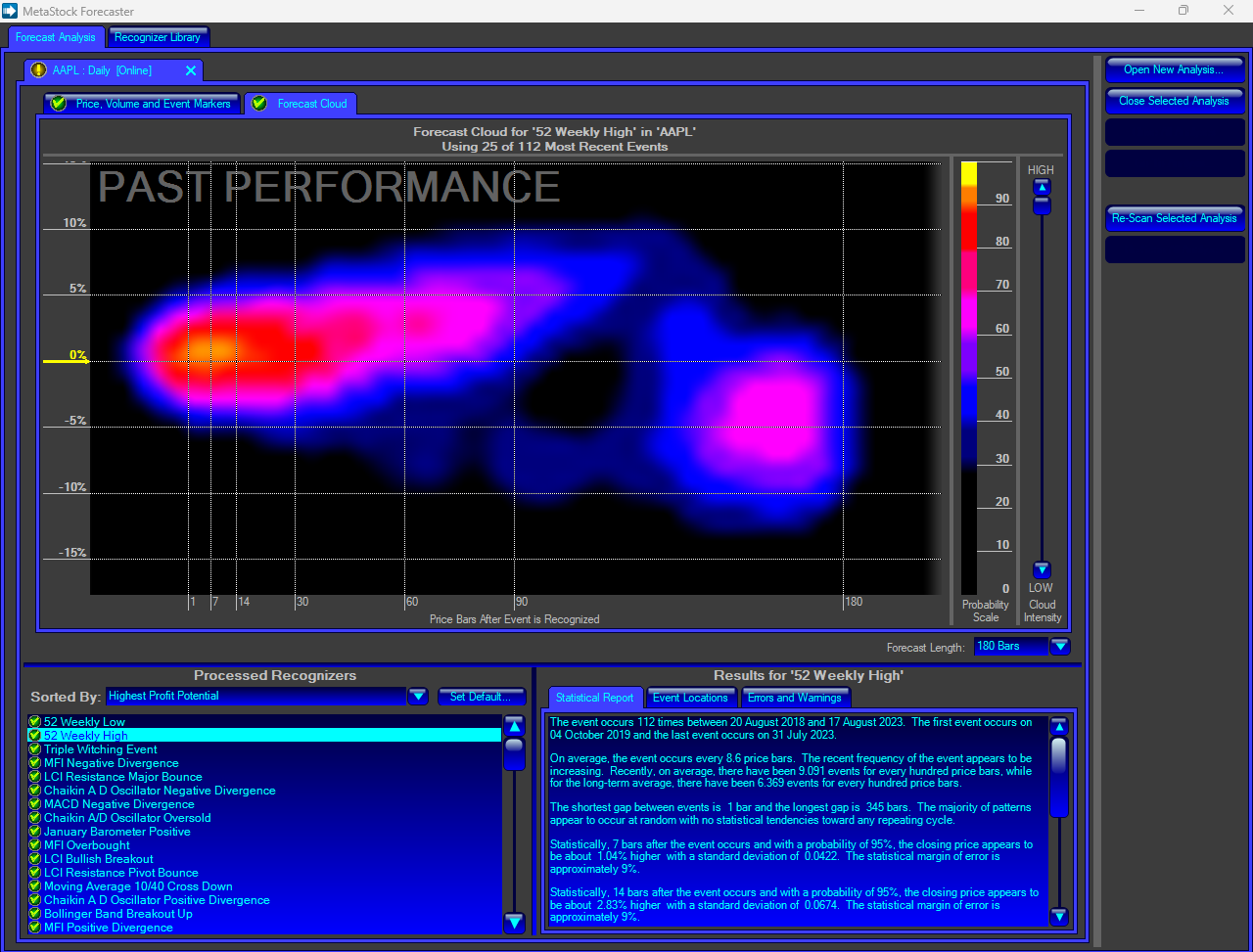Select the Forecast Cloud tab
The height and width of the screenshot is (952, 1253).
coord(302,103)
